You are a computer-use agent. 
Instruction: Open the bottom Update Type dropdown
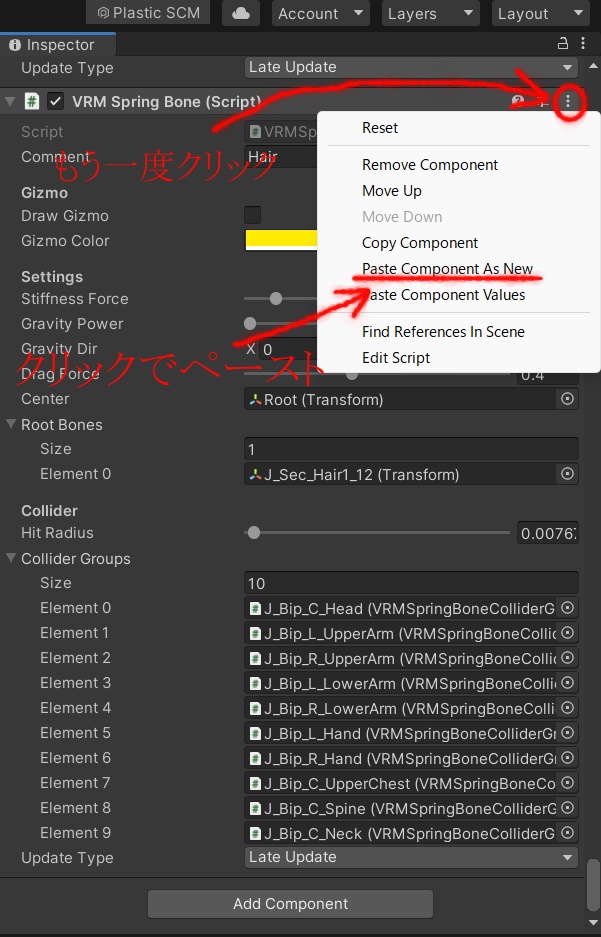click(411, 857)
